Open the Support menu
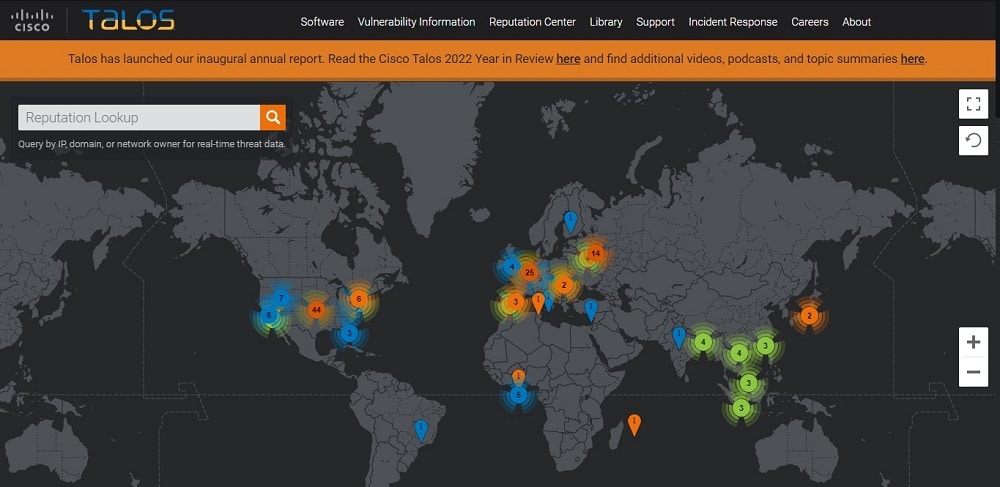Screen dimensions: 1000x487 pyautogui.click(x=655, y=22)
